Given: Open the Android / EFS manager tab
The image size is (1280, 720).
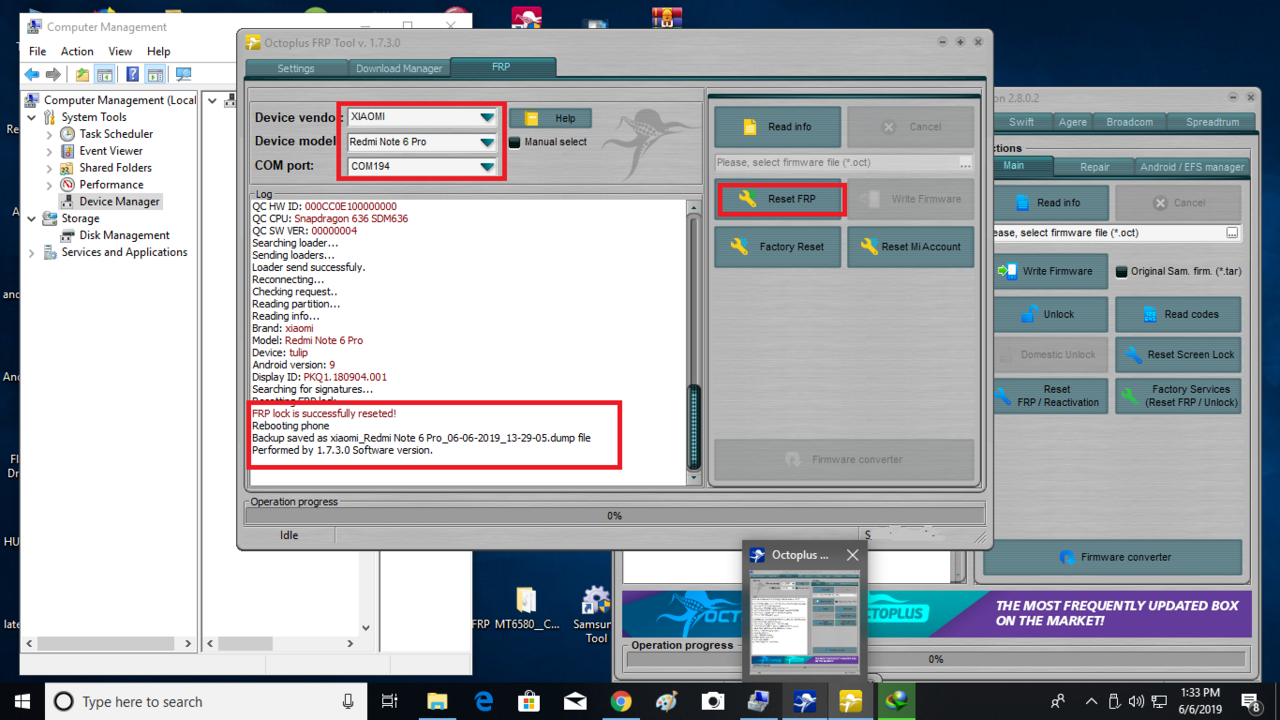Looking at the screenshot, I should [x=1192, y=167].
